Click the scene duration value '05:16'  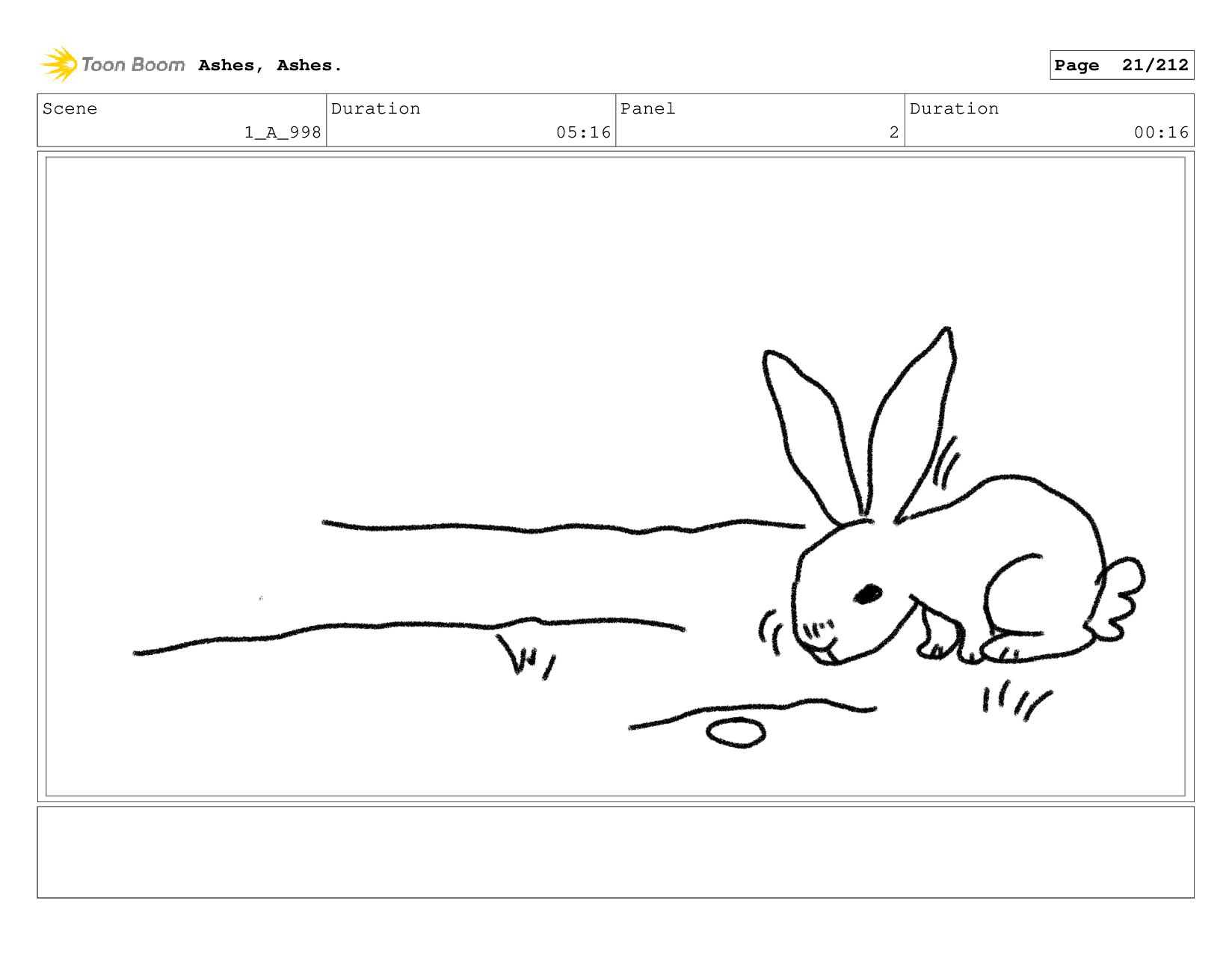coord(583,132)
